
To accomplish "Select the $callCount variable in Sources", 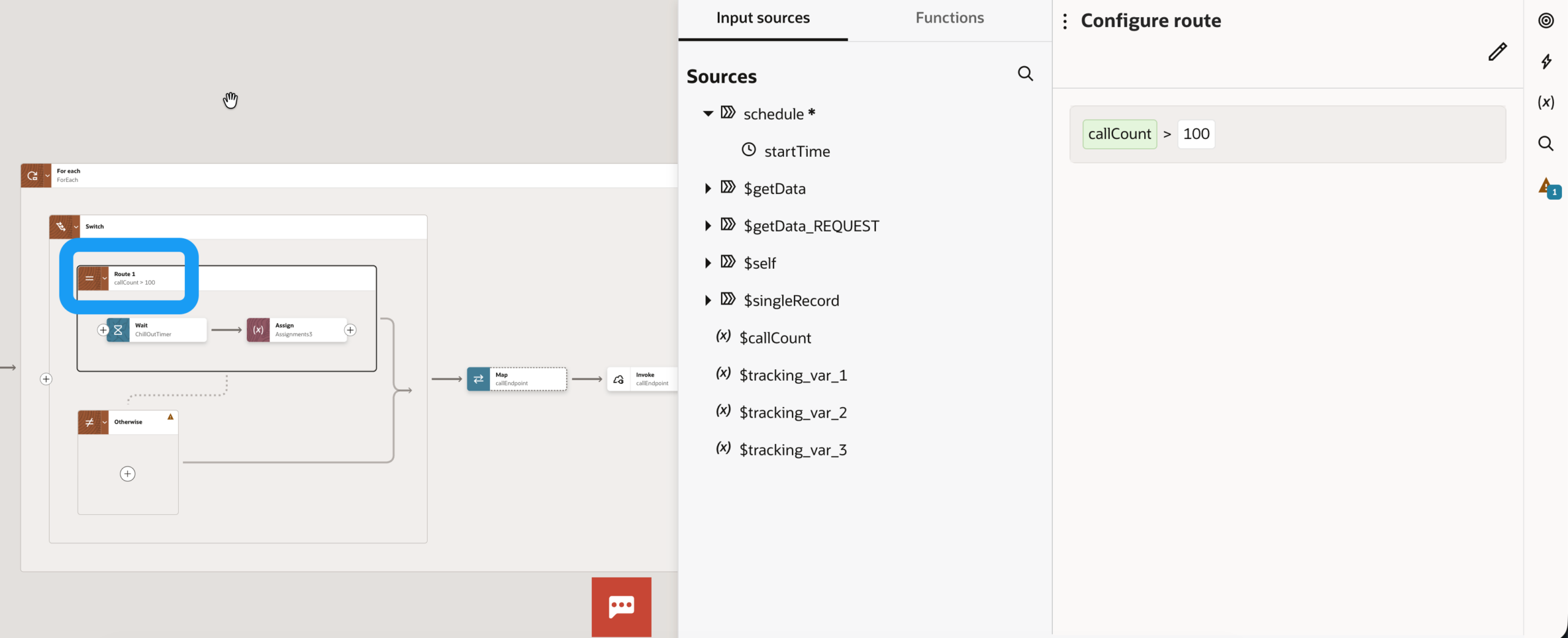I will tap(775, 338).
